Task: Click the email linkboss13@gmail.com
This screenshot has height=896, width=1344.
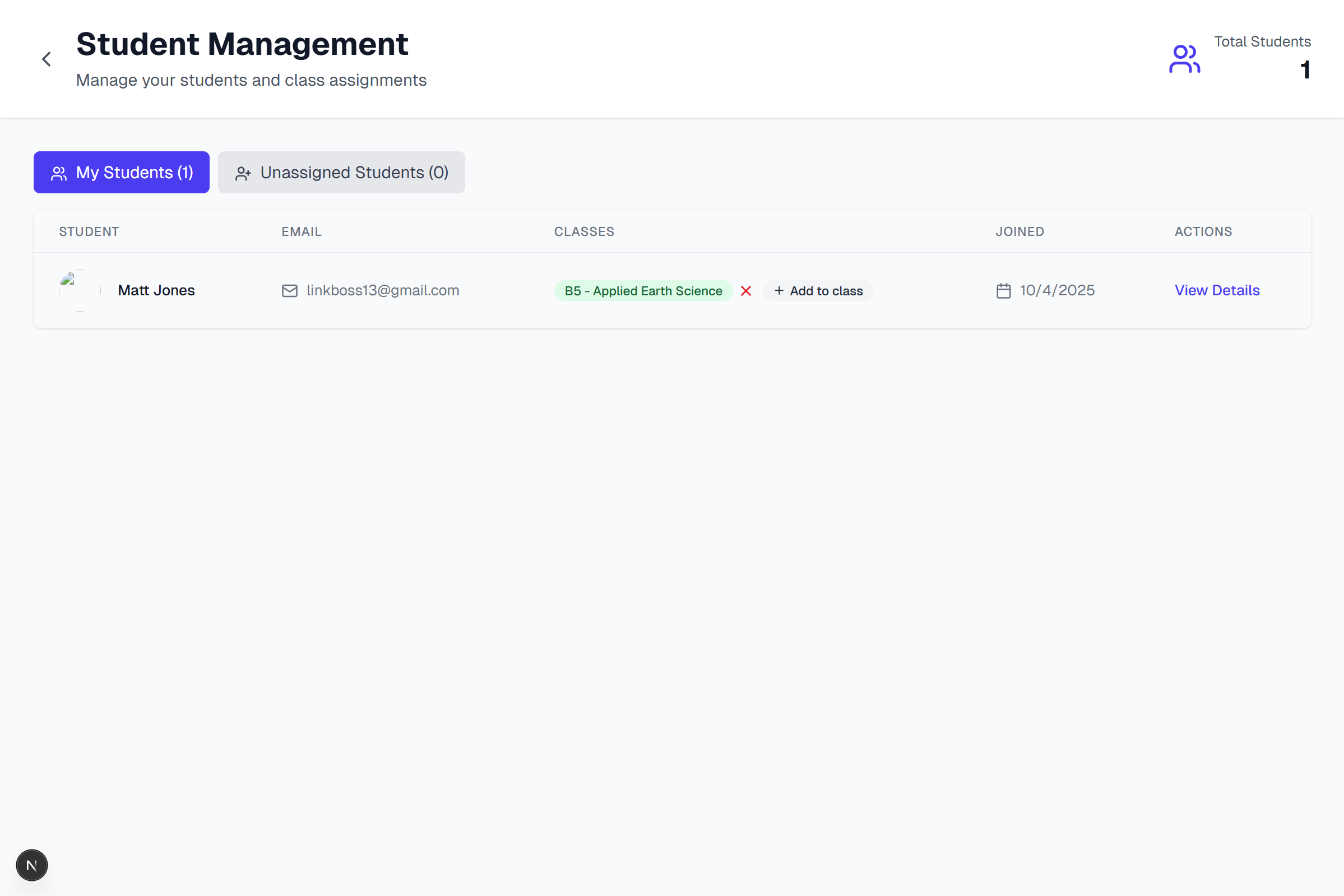Action: tap(382, 290)
